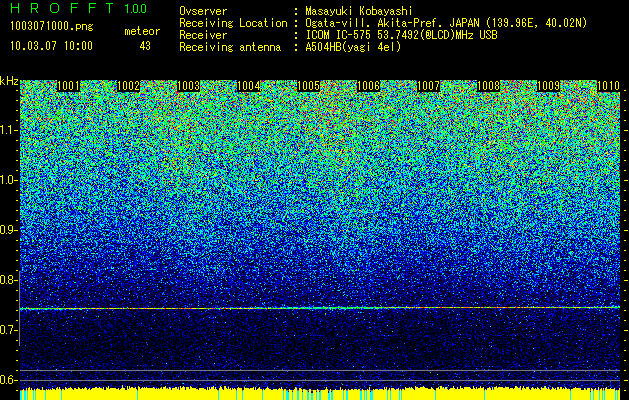Click the 1006 time marker

click(368, 86)
